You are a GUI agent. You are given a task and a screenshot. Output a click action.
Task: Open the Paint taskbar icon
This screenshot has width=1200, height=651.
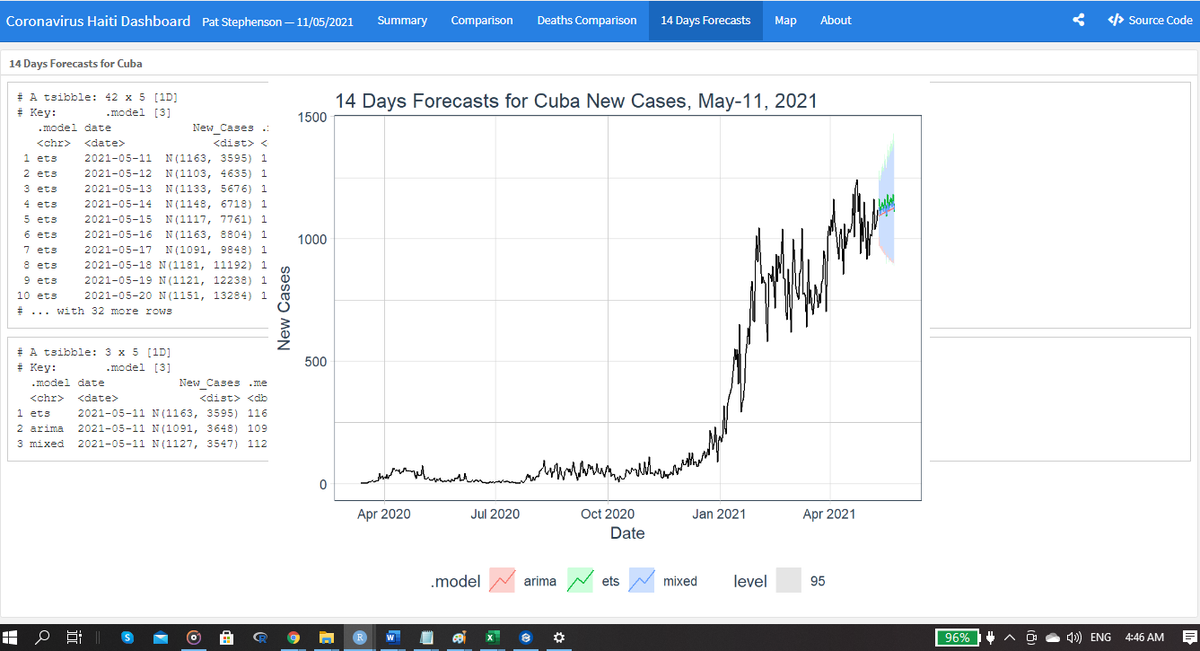pyautogui.click(x=459, y=637)
